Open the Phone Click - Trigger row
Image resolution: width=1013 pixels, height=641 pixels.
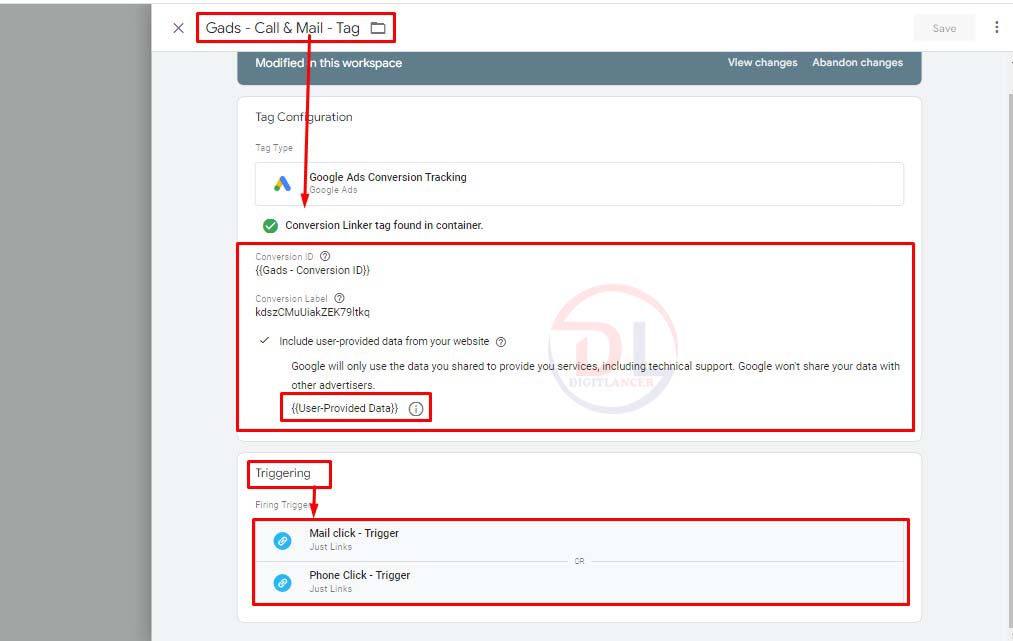point(580,582)
